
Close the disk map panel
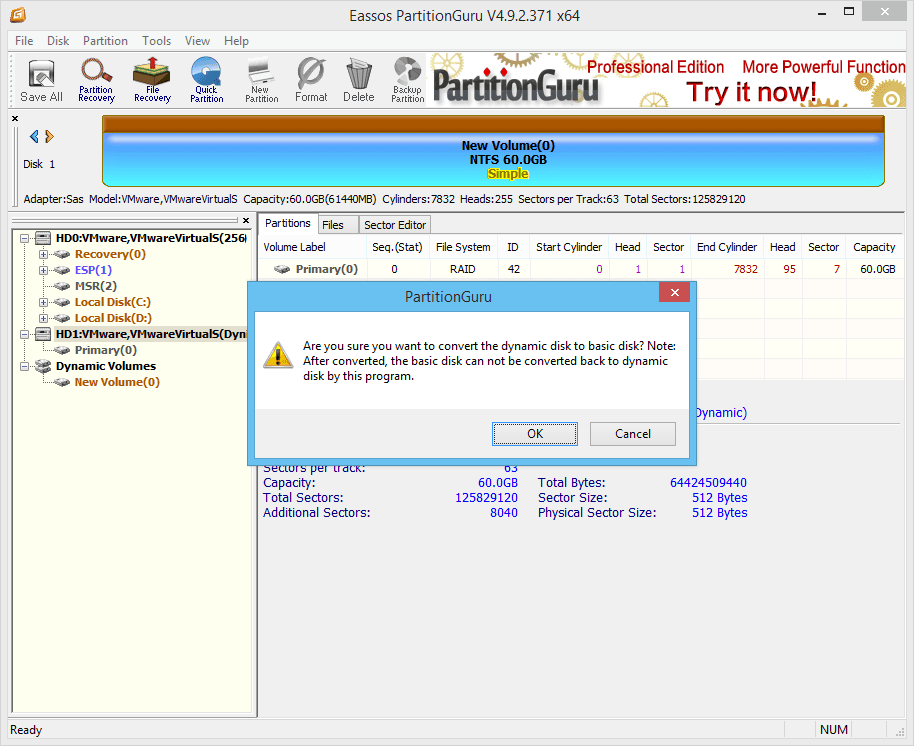tap(15, 118)
